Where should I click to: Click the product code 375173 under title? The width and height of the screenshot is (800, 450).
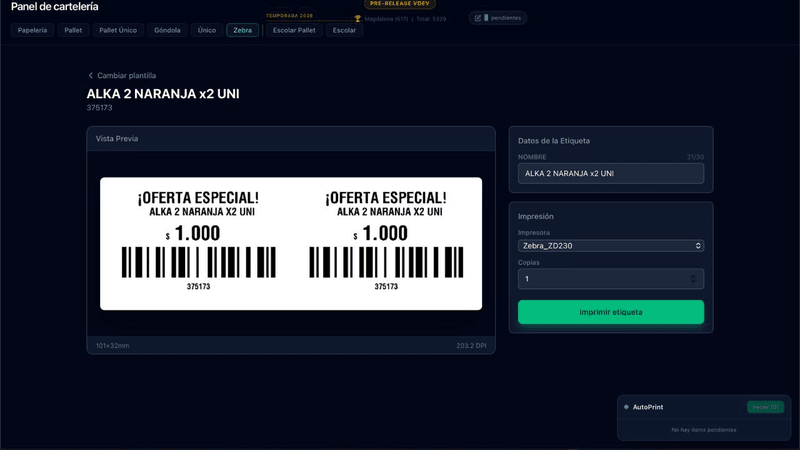click(x=99, y=108)
